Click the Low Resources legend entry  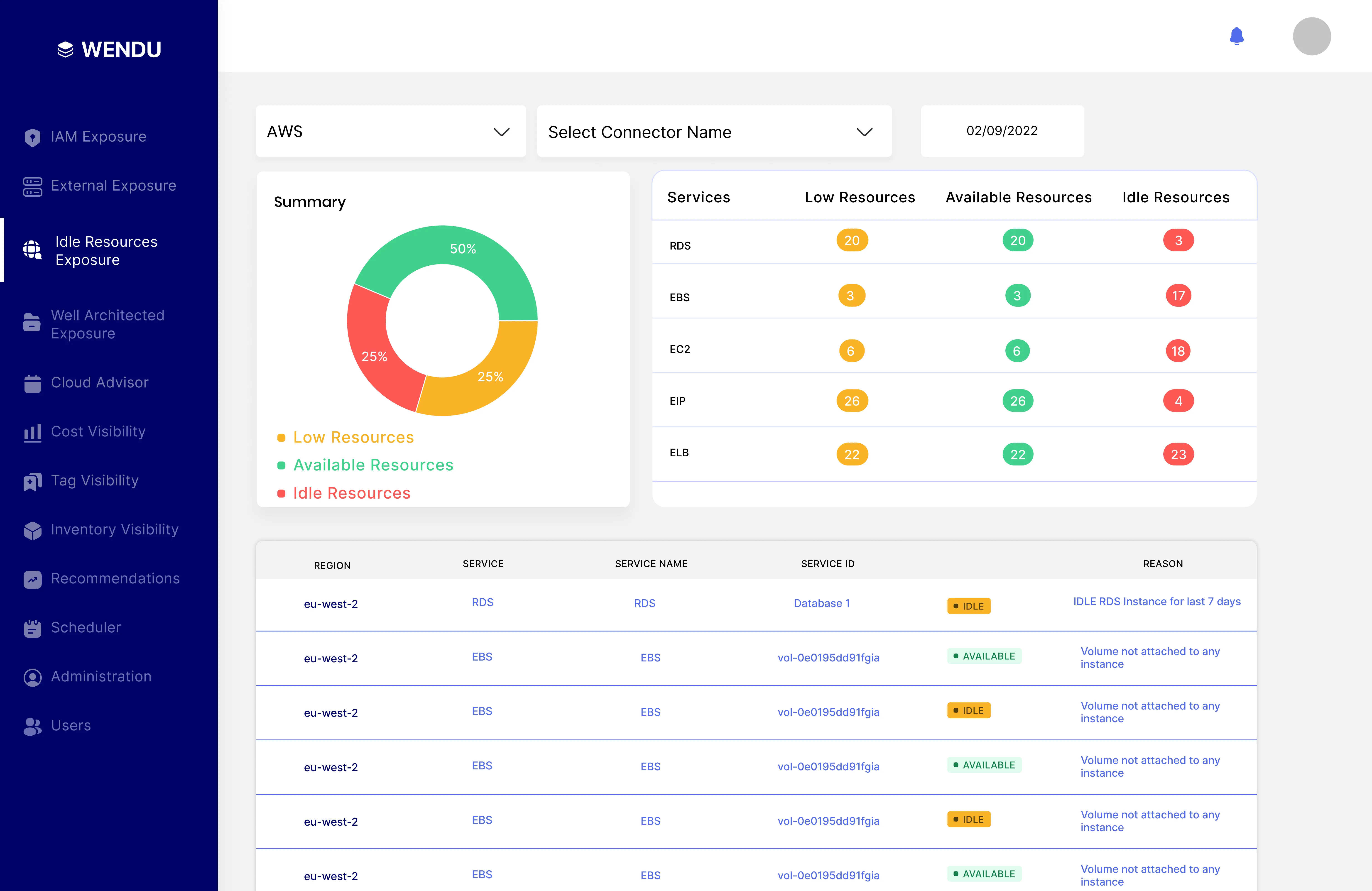pos(346,437)
